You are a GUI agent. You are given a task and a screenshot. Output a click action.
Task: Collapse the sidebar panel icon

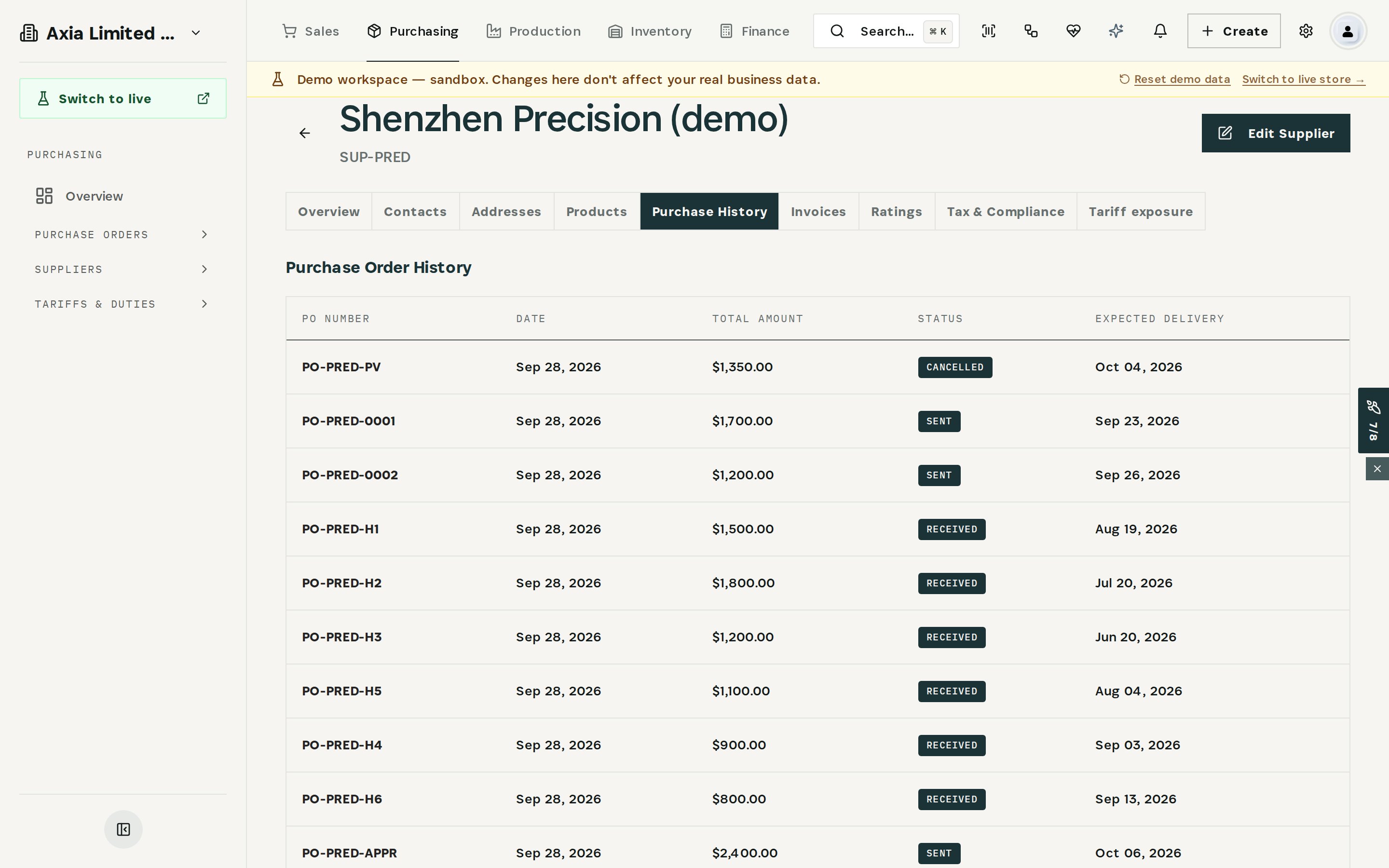click(x=123, y=829)
